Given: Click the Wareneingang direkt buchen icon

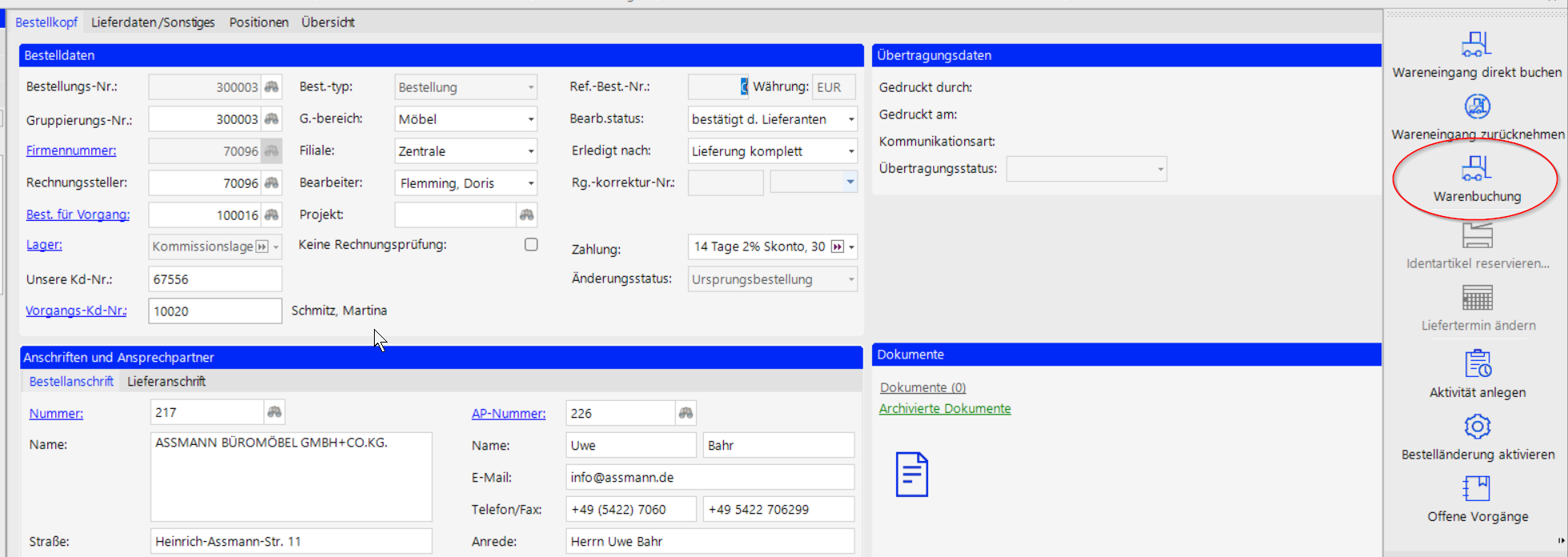Looking at the screenshot, I should point(1476,44).
